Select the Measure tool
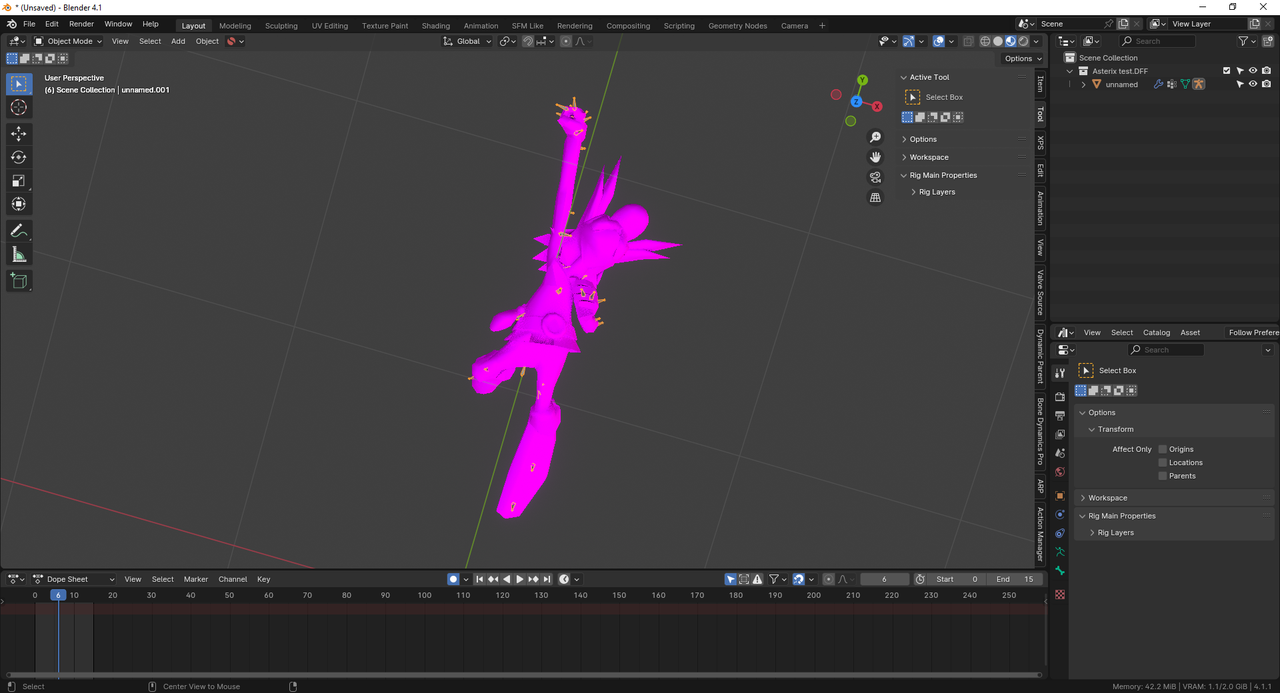 [x=19, y=255]
